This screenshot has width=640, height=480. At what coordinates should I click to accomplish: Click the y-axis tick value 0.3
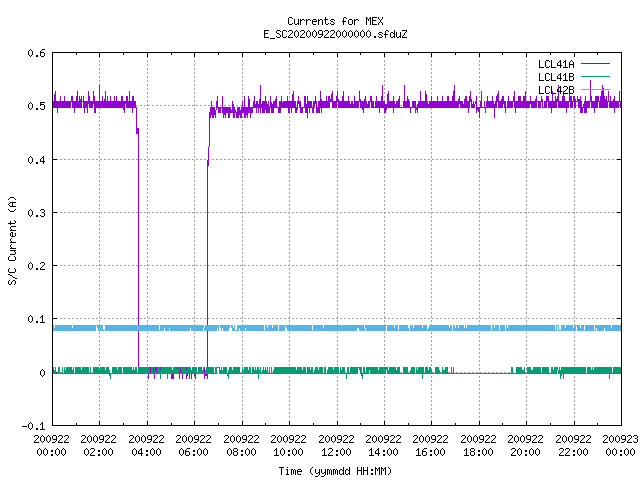point(36,213)
